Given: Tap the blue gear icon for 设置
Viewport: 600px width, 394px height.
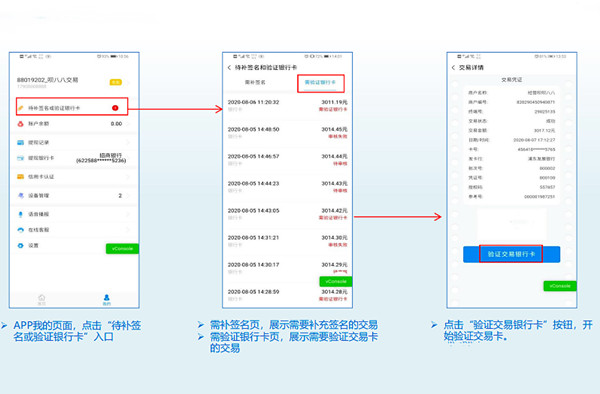Looking at the screenshot, I should point(21,246).
